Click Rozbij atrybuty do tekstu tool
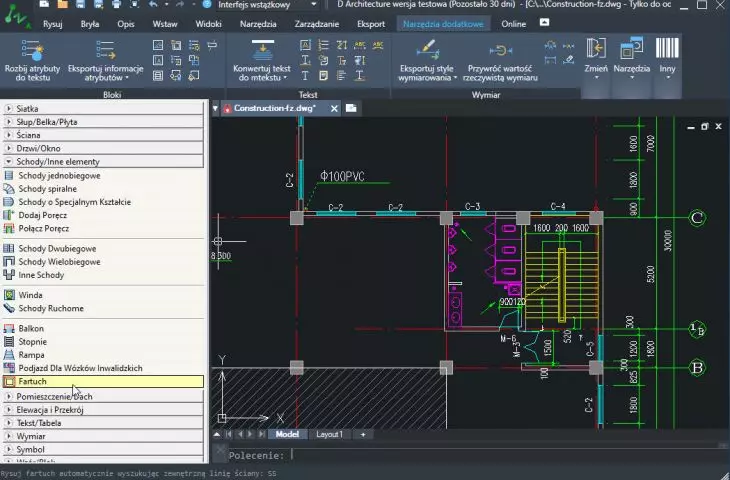Image resolution: width=730 pixels, height=480 pixels. click(32, 61)
